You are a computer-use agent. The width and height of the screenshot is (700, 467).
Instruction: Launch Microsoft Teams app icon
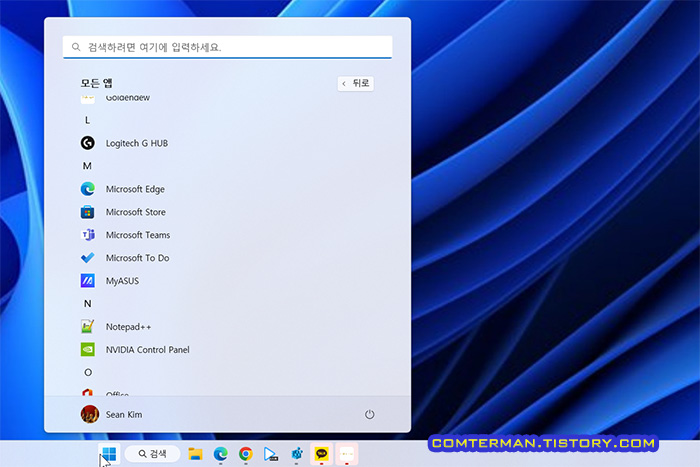coord(88,235)
